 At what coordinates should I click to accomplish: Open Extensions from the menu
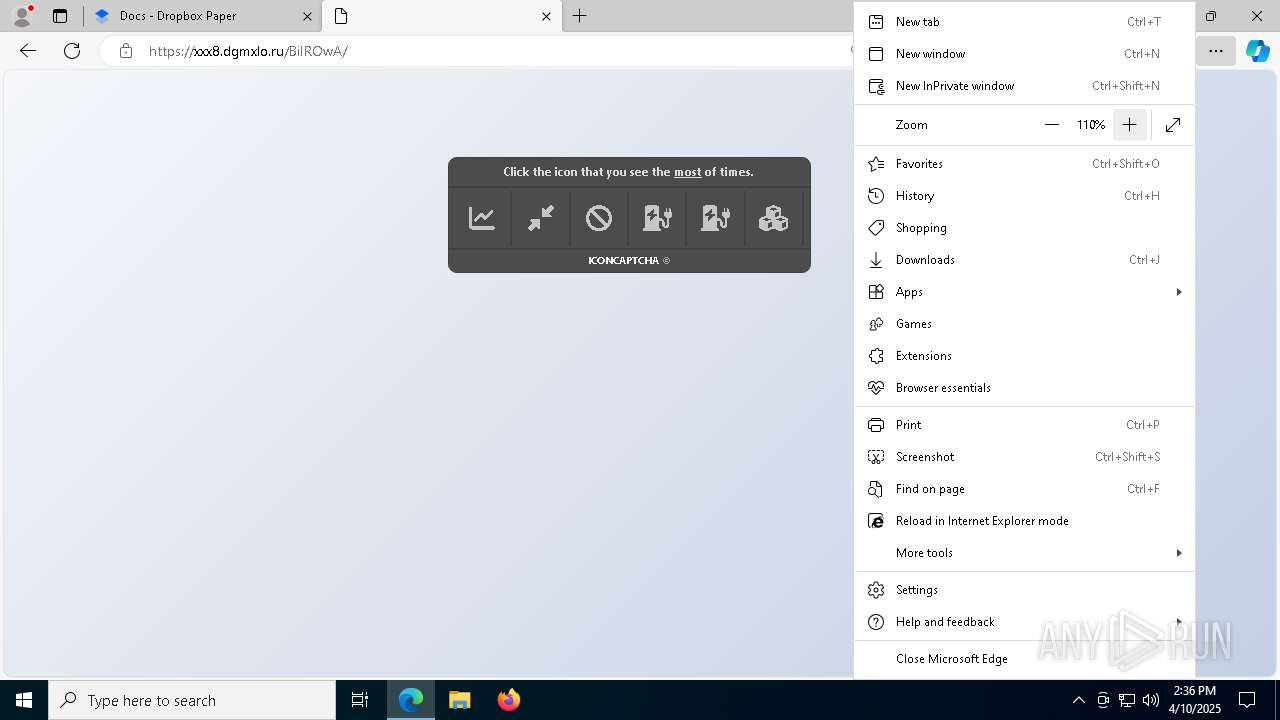[x=1025, y=356]
